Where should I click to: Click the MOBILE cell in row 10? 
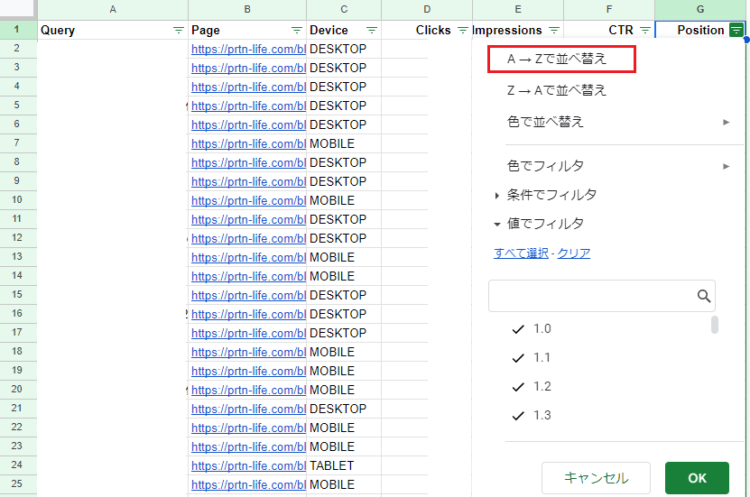[344, 201]
